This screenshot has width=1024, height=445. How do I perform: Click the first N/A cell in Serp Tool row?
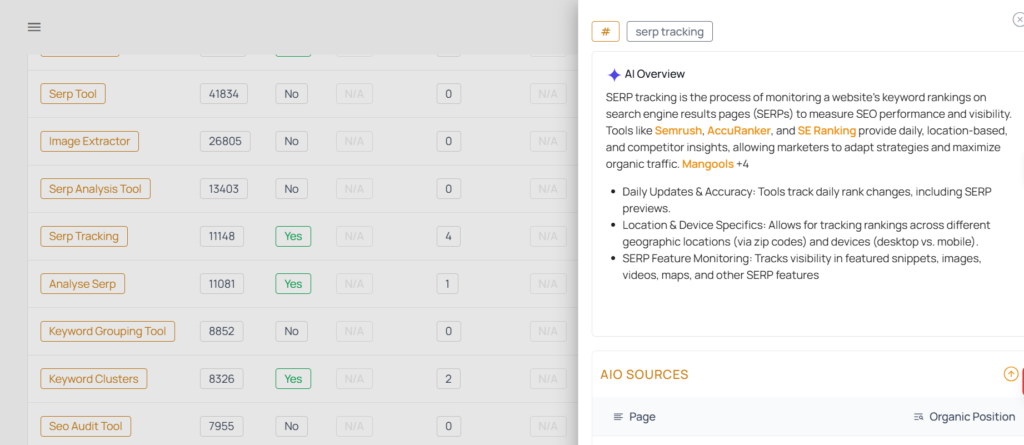pos(354,94)
